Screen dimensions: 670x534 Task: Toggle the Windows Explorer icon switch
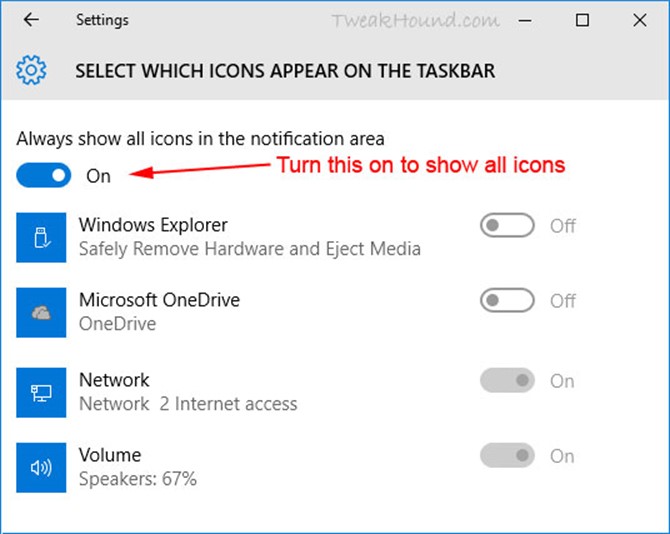(x=507, y=226)
